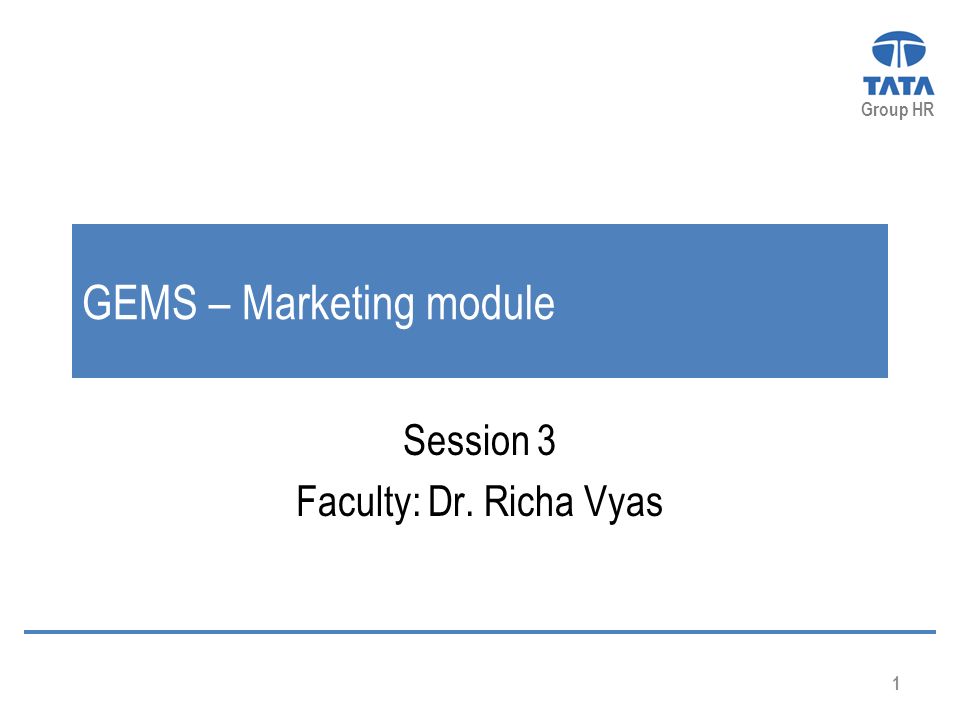Click the dash between GEMS and Marketing
The image size is (960, 720).
click(219, 303)
